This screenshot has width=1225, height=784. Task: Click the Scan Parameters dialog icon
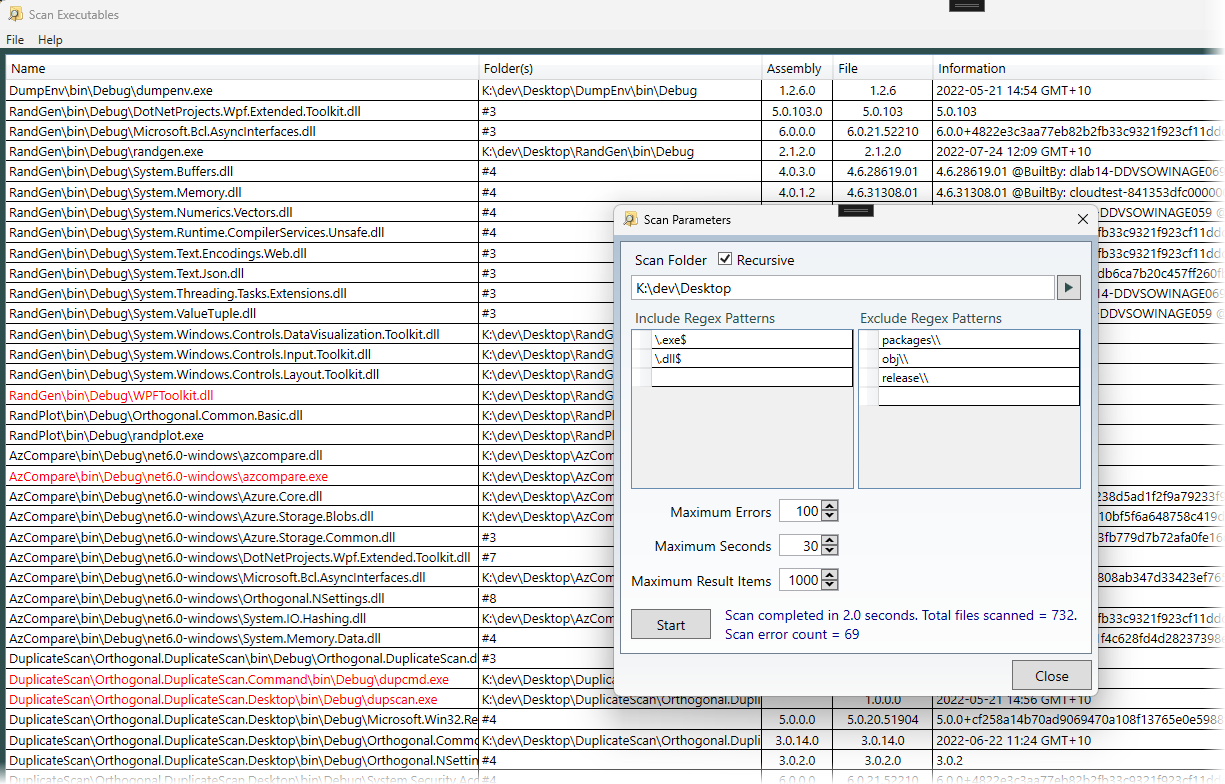pos(630,219)
